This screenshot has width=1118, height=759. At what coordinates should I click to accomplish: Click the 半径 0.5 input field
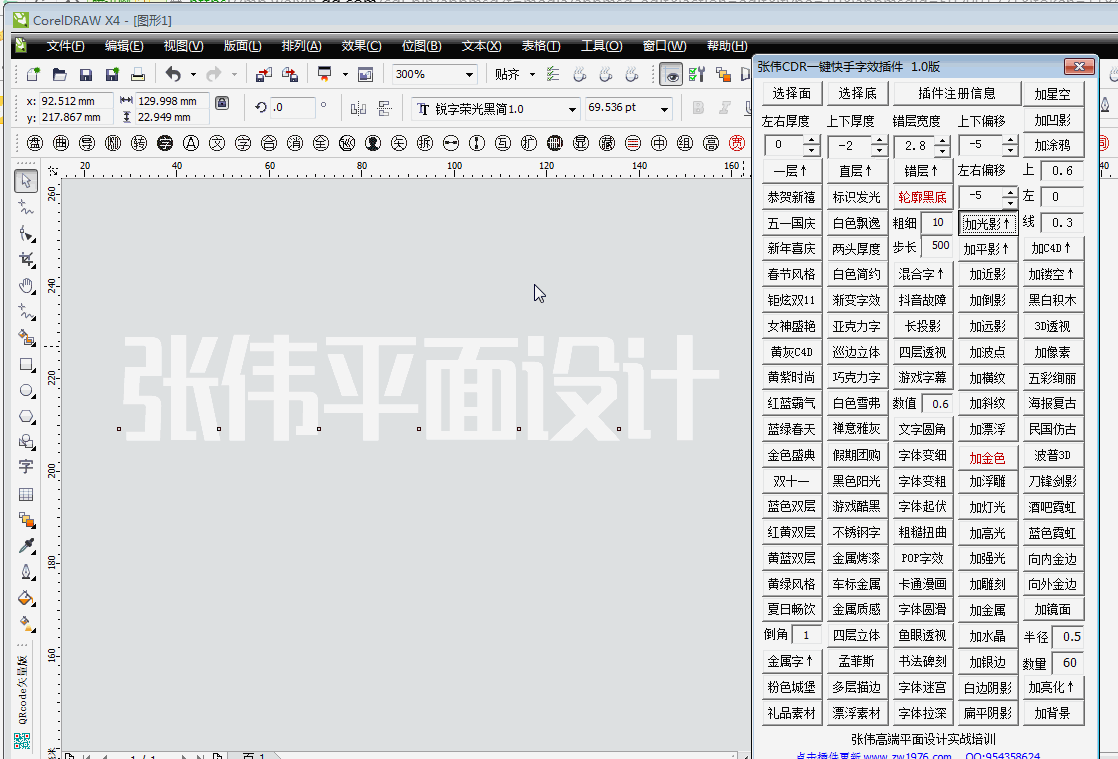1067,636
